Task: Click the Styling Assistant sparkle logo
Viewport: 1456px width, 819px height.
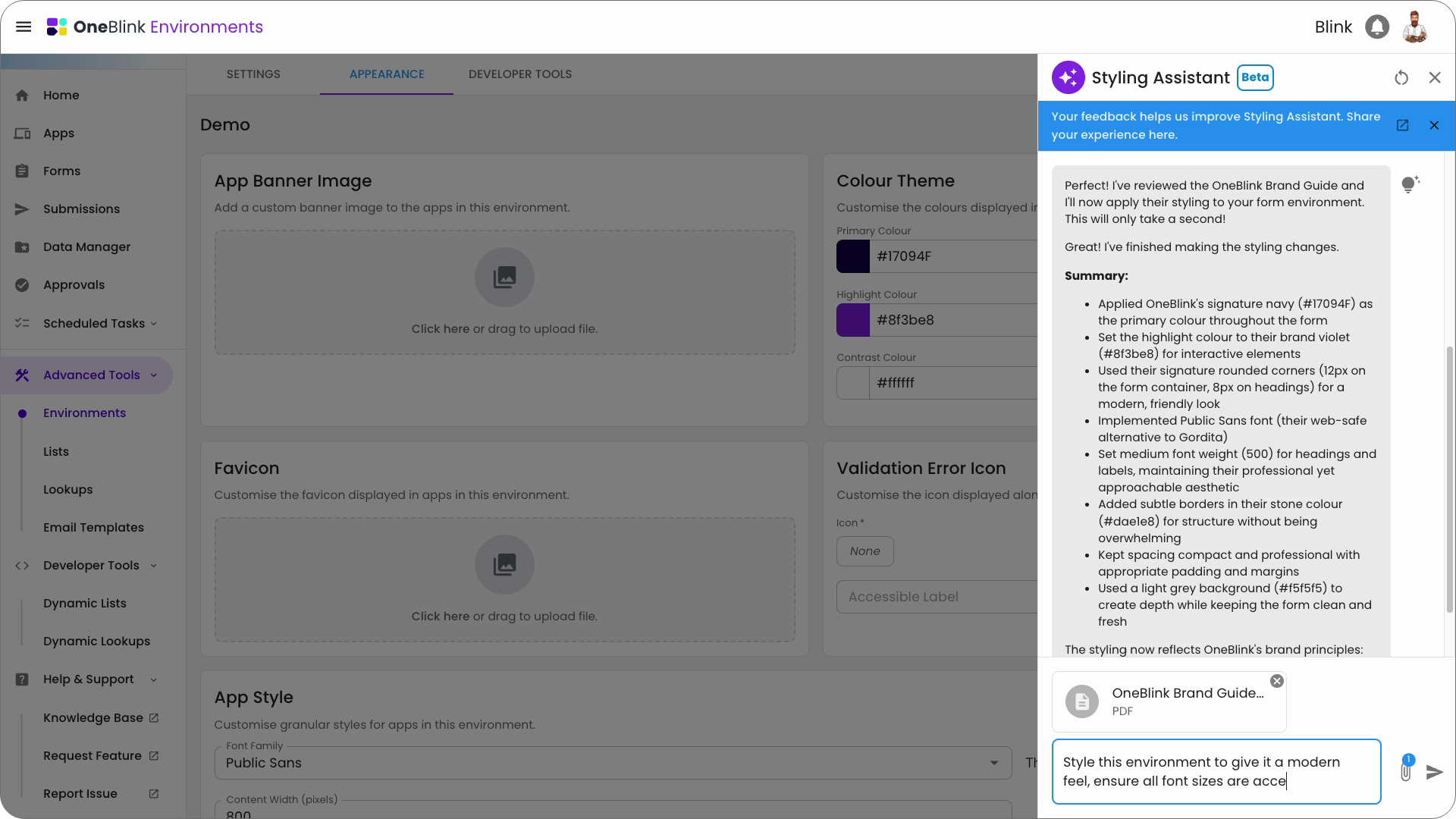Action: [x=1068, y=77]
